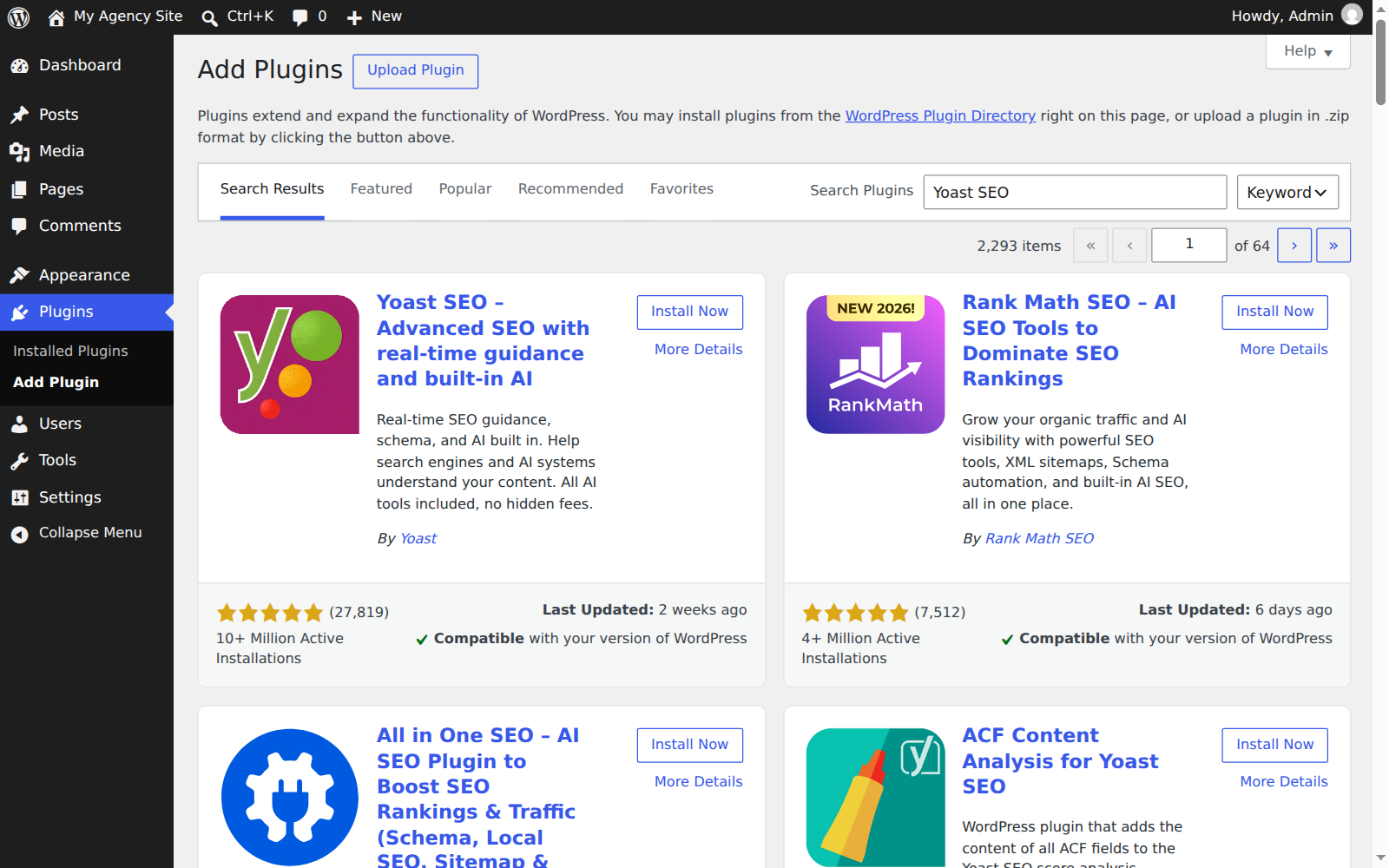Click the WordPress logo icon

[18, 16]
